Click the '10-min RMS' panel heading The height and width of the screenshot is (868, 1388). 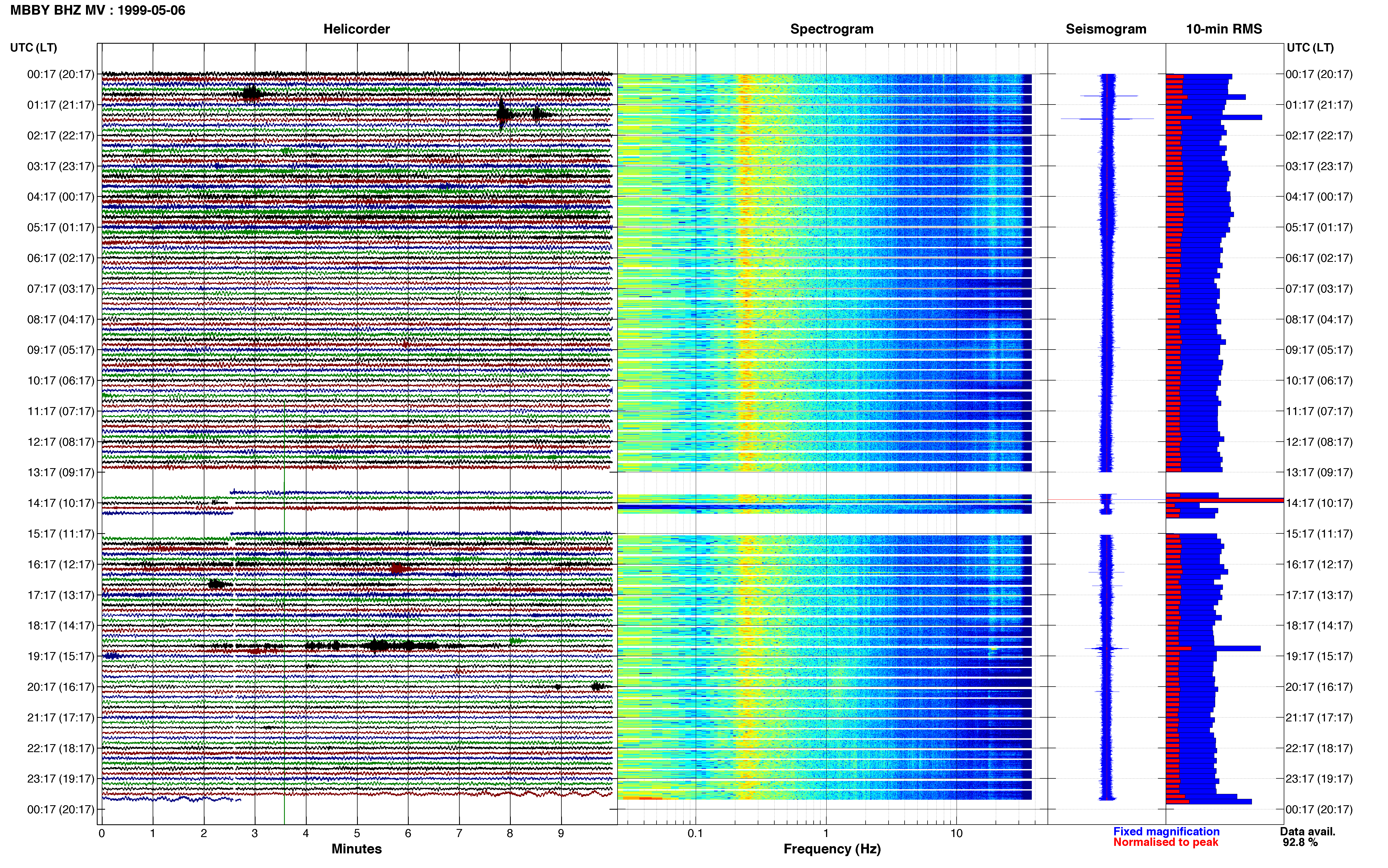1224,29
